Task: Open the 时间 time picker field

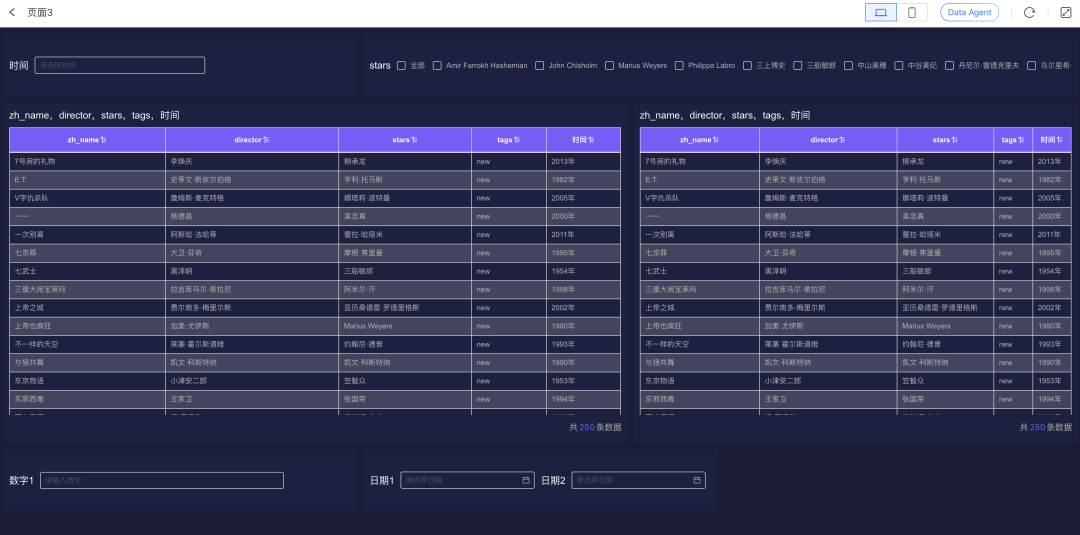Action: (120, 65)
